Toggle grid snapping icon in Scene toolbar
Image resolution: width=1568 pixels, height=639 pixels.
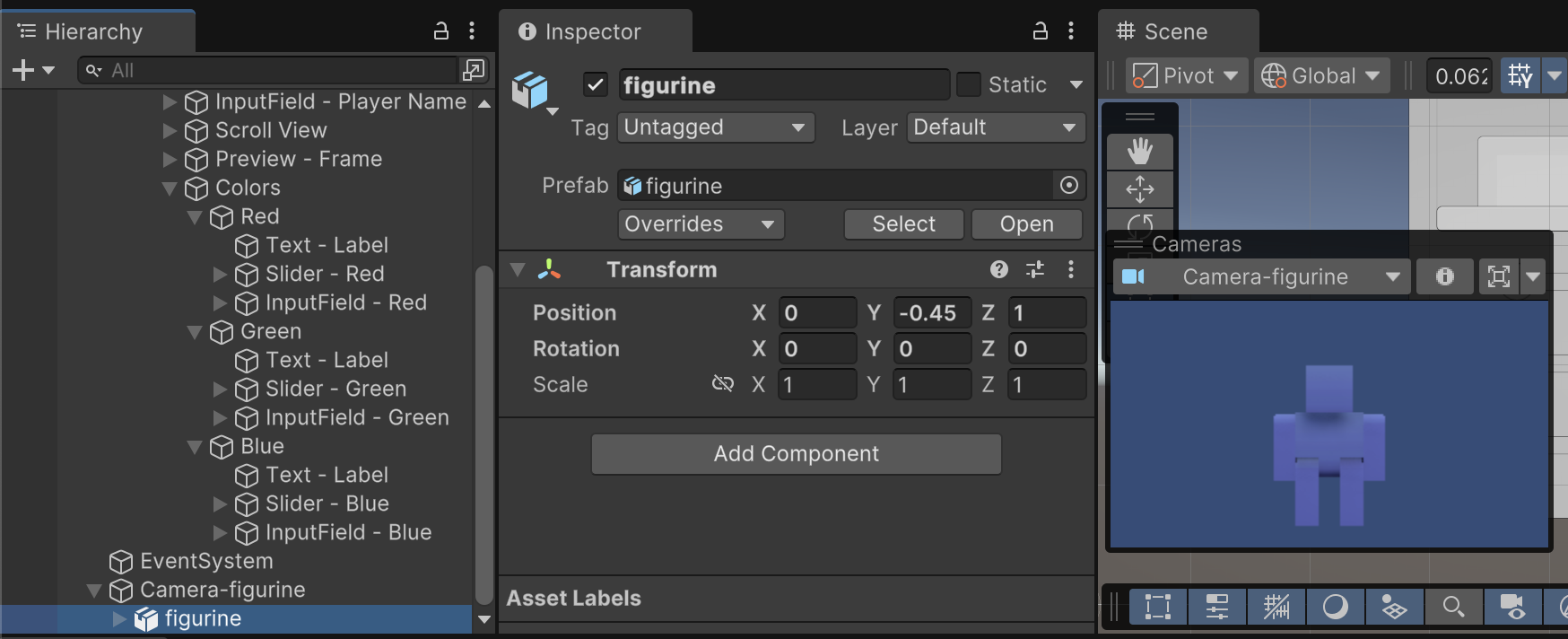1520,75
